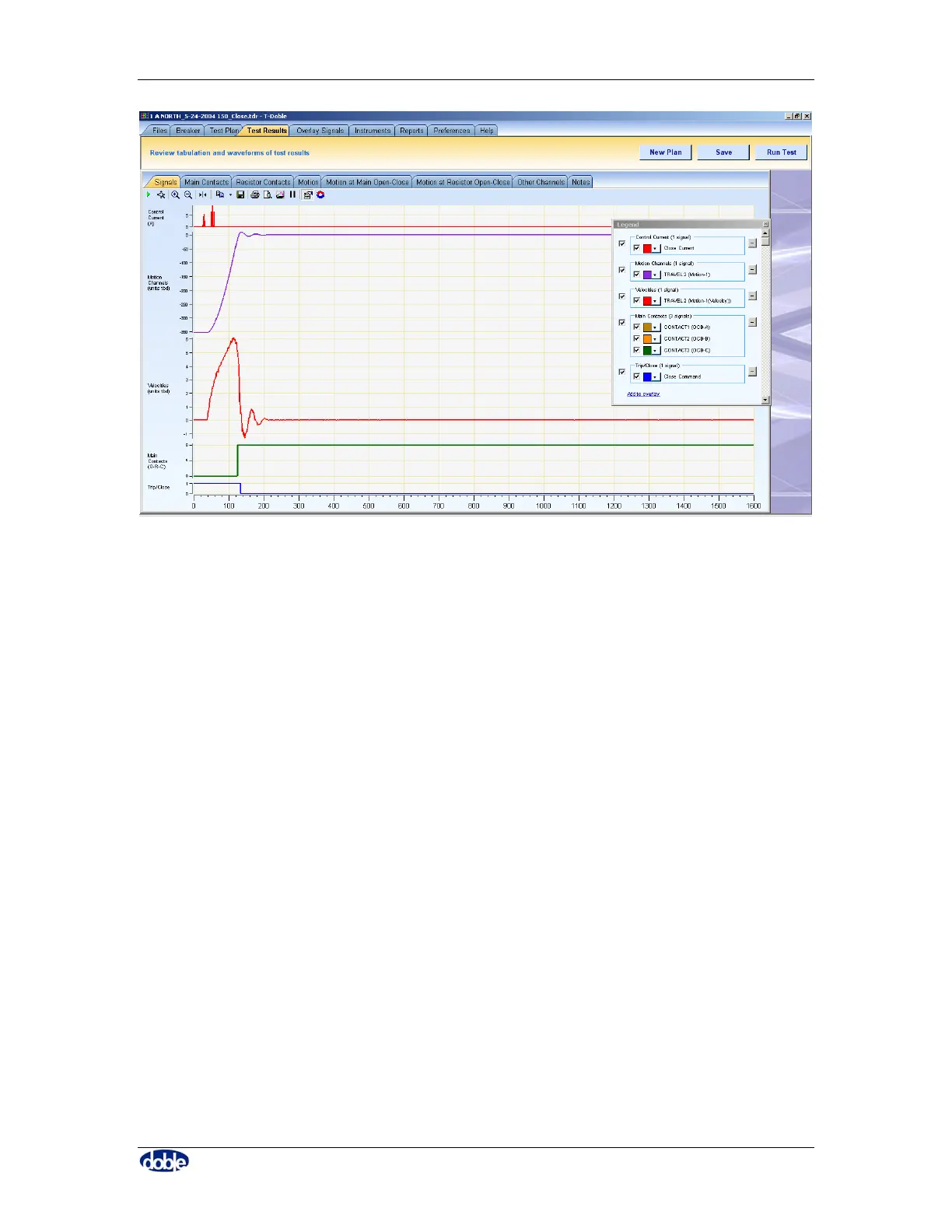Open the Notes sub-tab
Image resolution: width=952 pixels, height=1232 pixels.
click(581, 182)
